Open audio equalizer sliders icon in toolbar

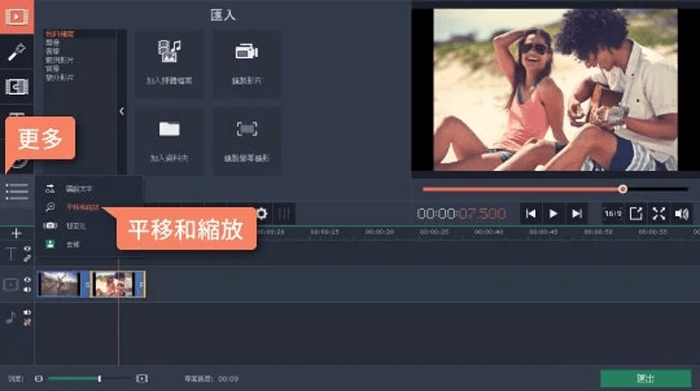[x=284, y=214]
